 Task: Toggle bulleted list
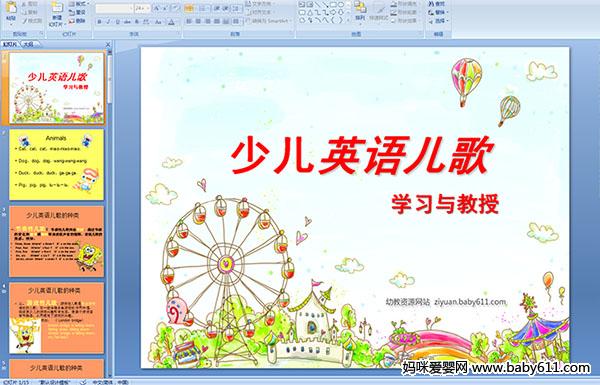(189, 8)
